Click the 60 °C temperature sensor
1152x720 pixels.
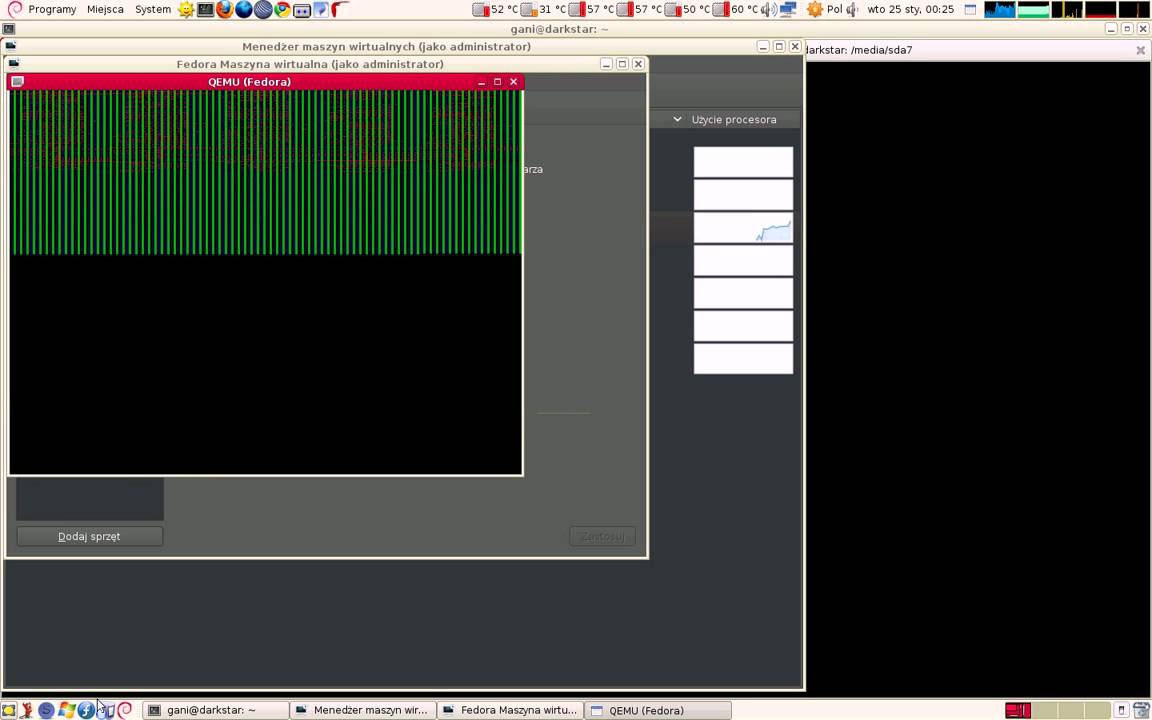(x=736, y=10)
